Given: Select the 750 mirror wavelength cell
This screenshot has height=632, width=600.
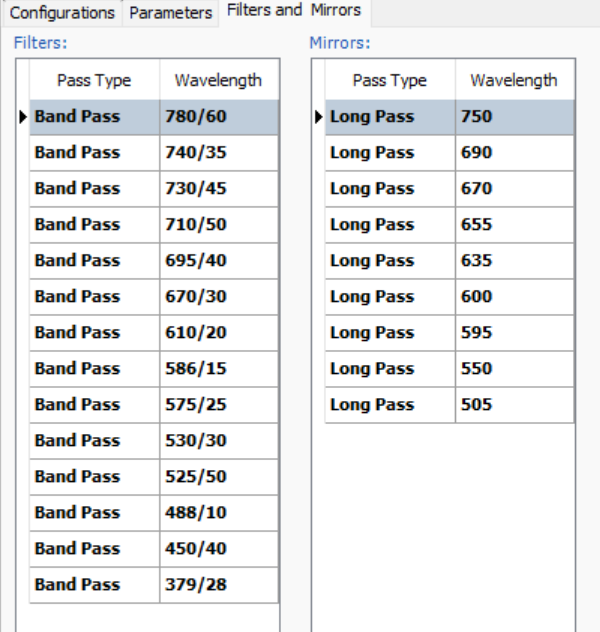Looking at the screenshot, I should coord(514,117).
